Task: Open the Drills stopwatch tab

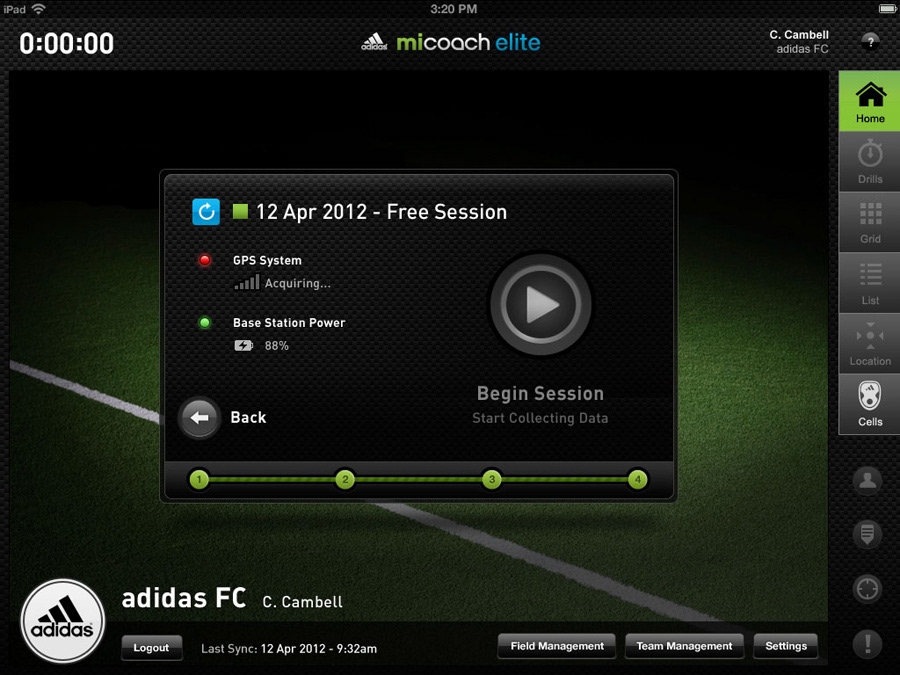Action: pyautogui.click(x=870, y=162)
